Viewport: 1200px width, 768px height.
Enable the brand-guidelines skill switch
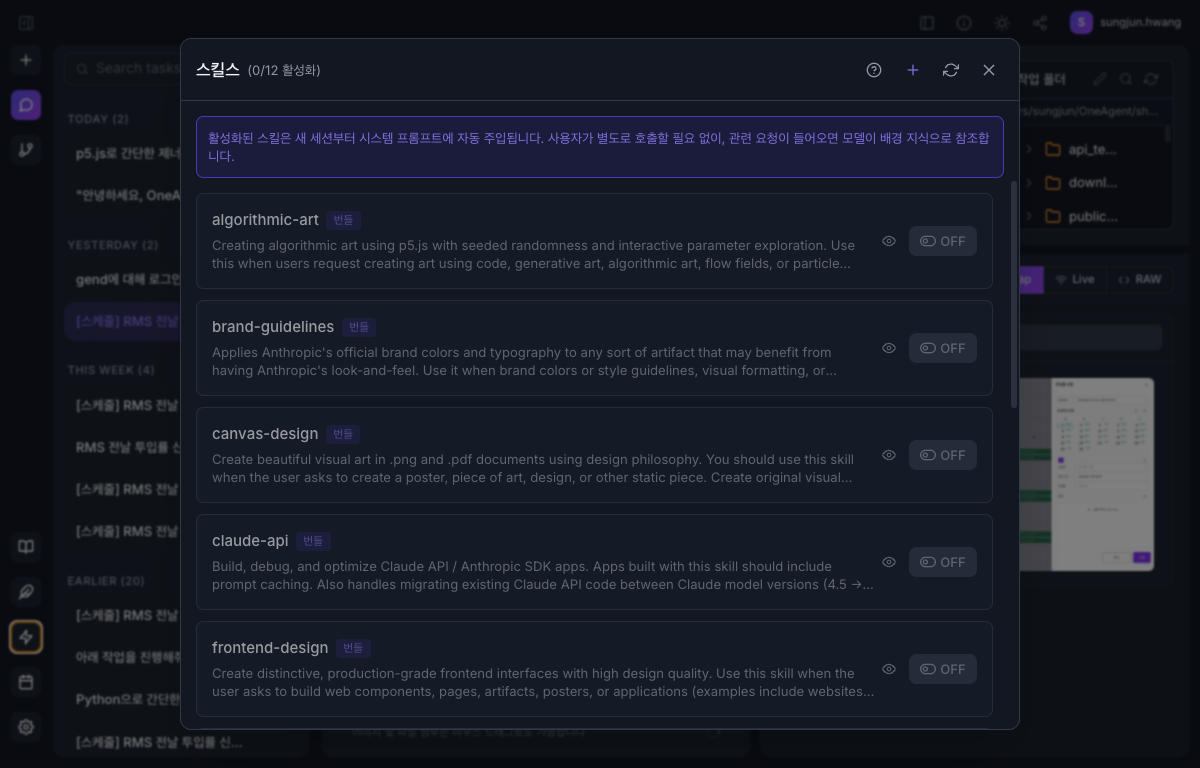(943, 348)
